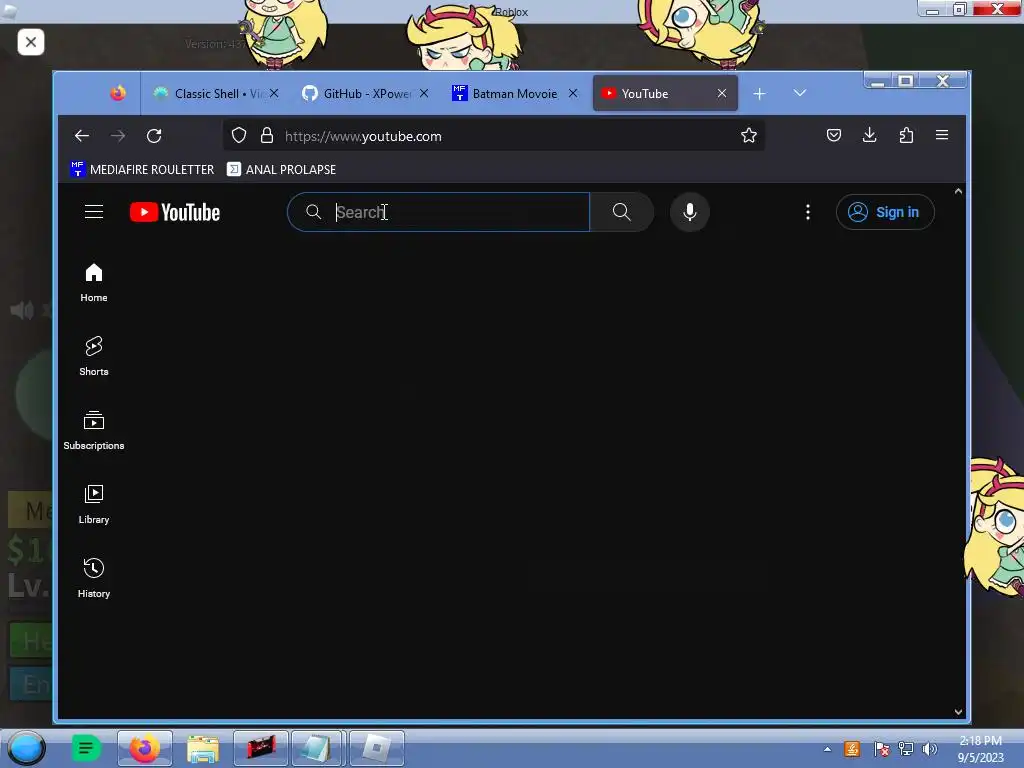Click the Sign in button
The height and width of the screenshot is (768, 1024).
[x=885, y=212]
